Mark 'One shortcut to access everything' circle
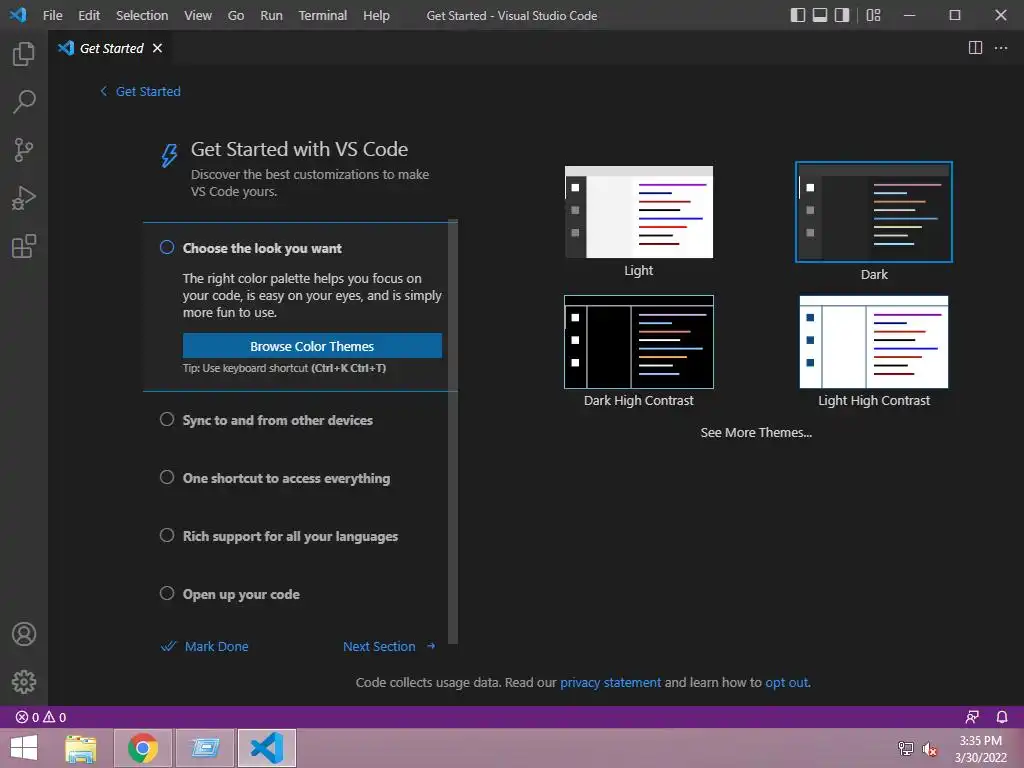Screen dimensions: 1024x768 (167, 477)
